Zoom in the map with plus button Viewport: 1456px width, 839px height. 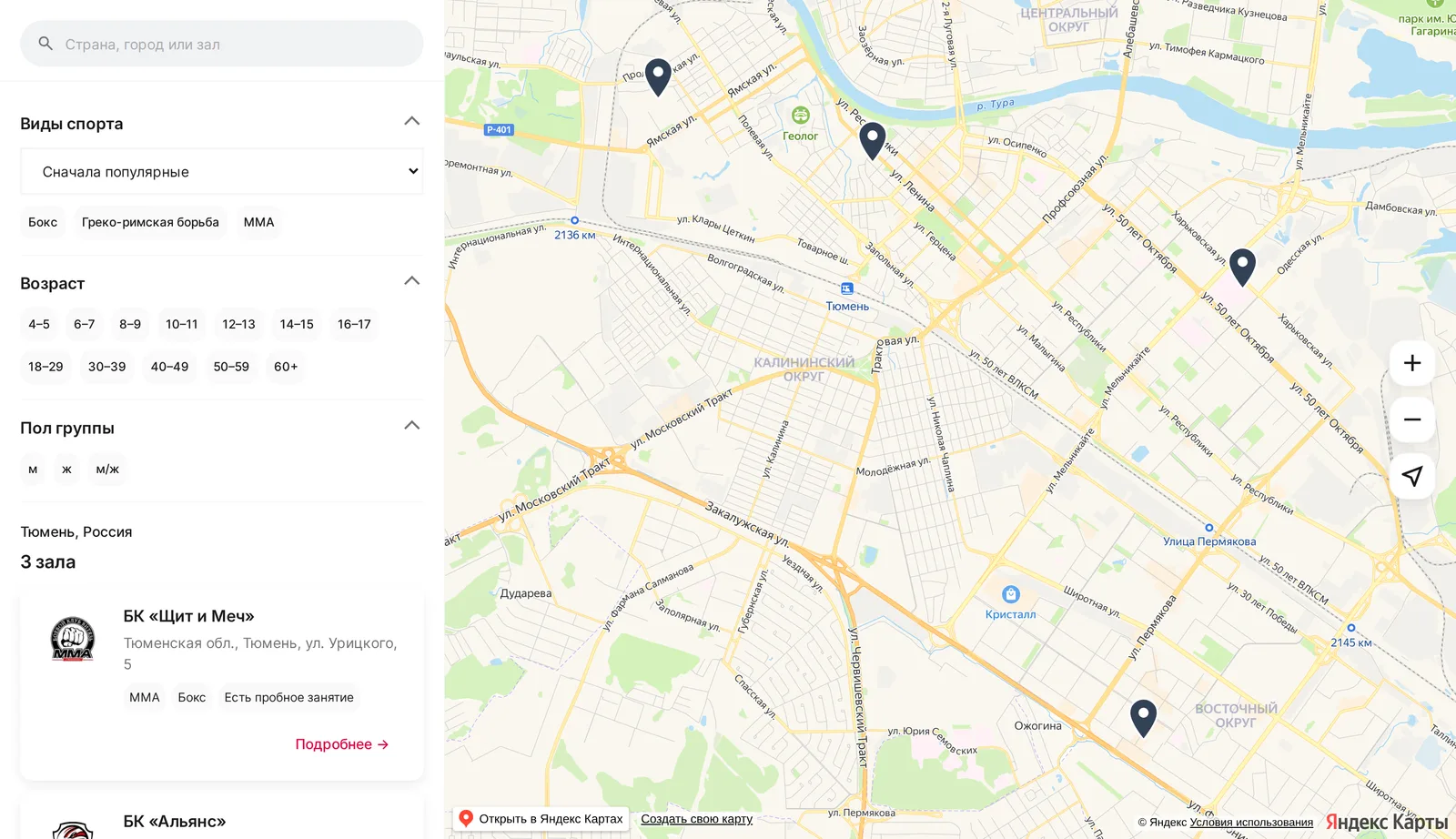[x=1412, y=363]
